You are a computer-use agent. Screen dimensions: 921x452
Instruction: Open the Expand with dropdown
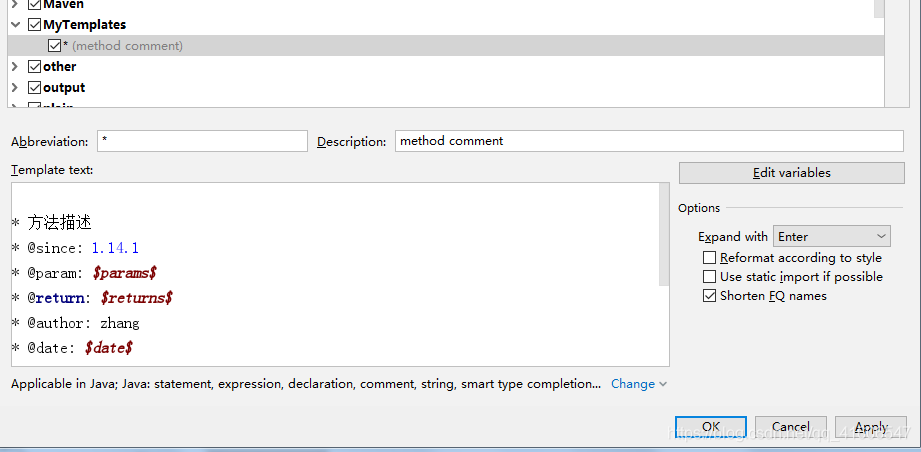tap(831, 237)
